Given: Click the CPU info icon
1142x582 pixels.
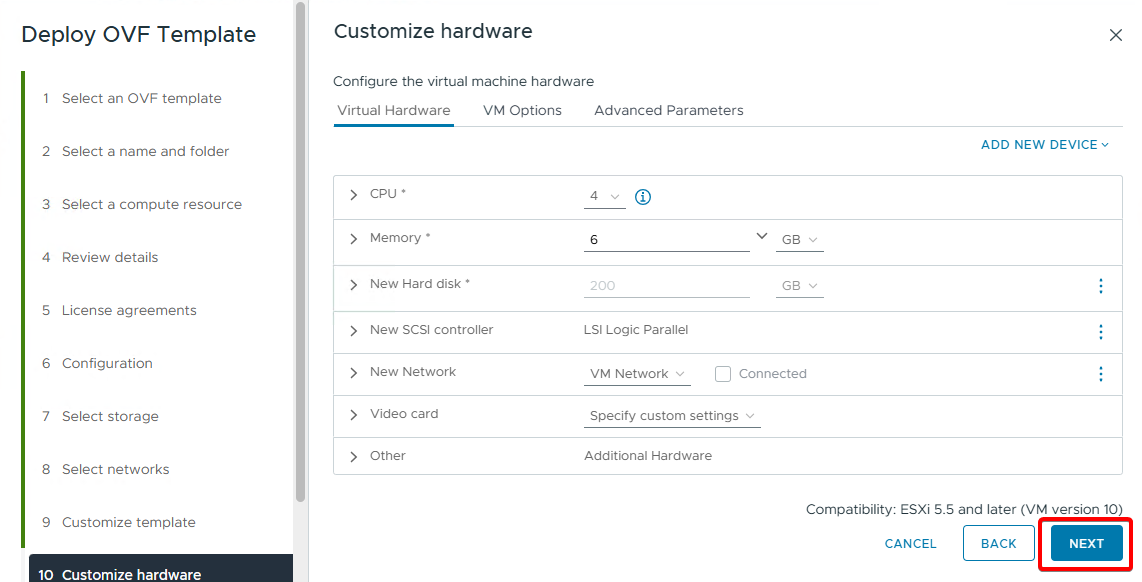Looking at the screenshot, I should (643, 197).
